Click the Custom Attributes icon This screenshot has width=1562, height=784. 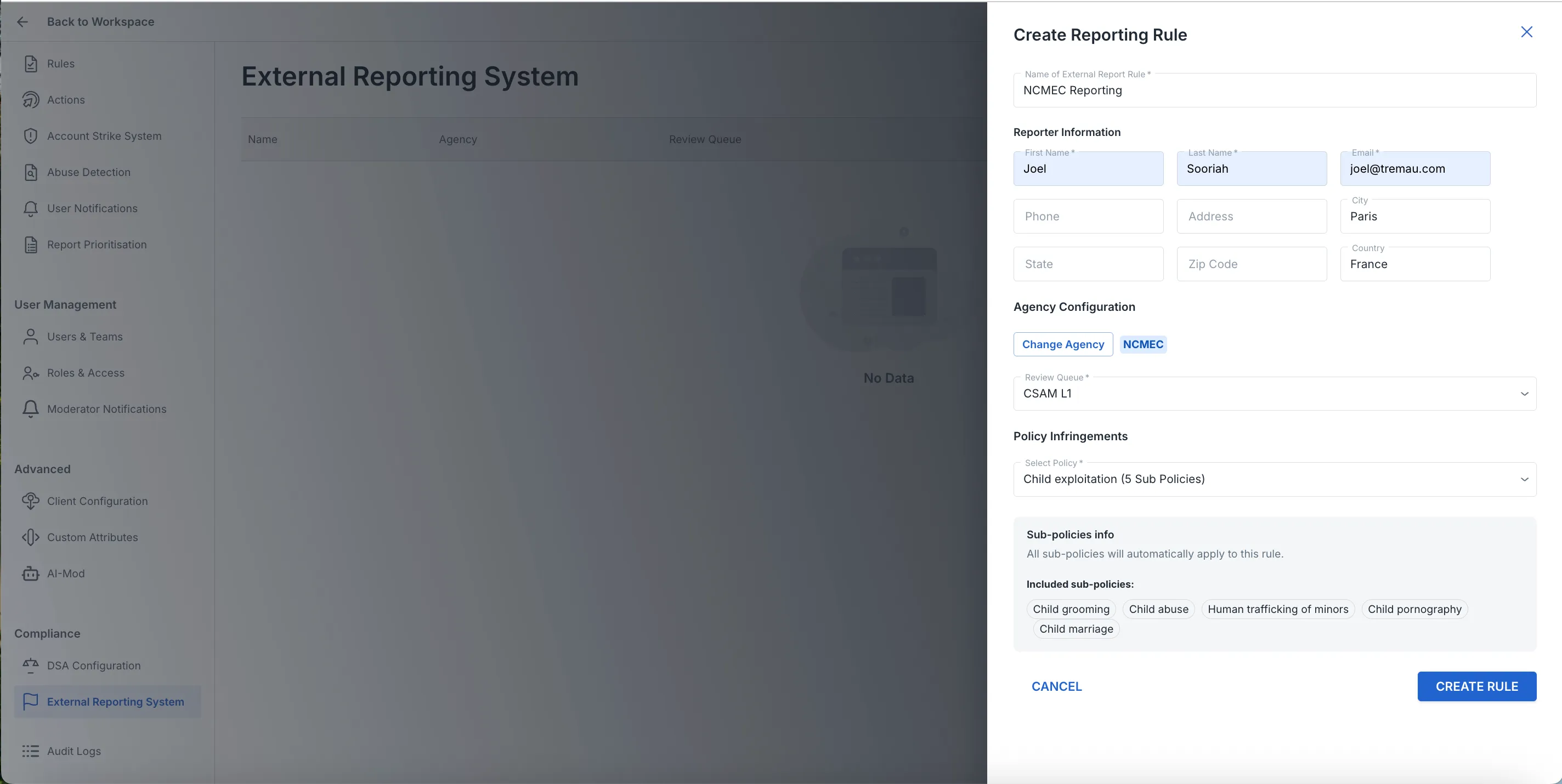tap(30, 537)
